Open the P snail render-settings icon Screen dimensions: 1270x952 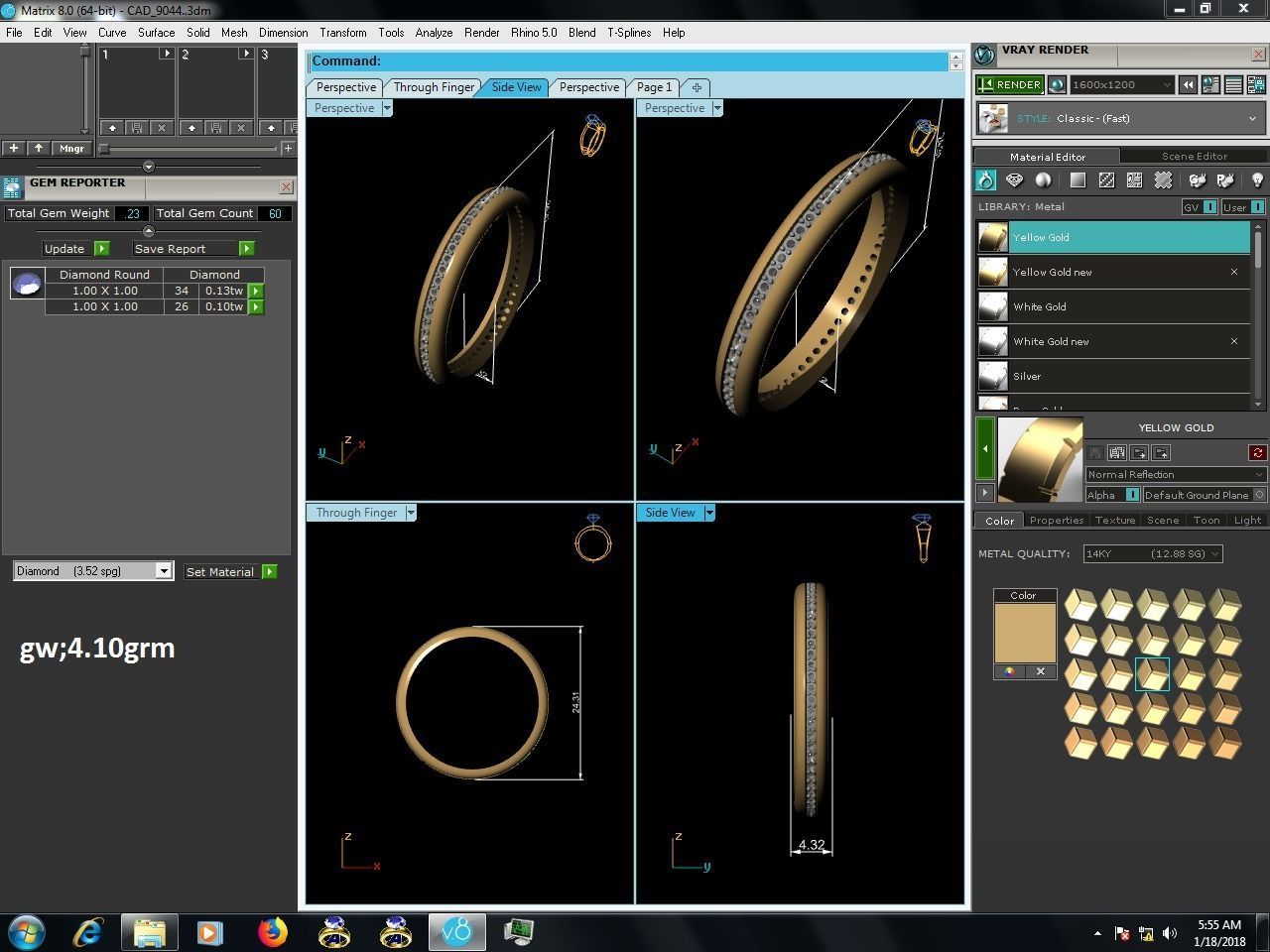[1225, 179]
